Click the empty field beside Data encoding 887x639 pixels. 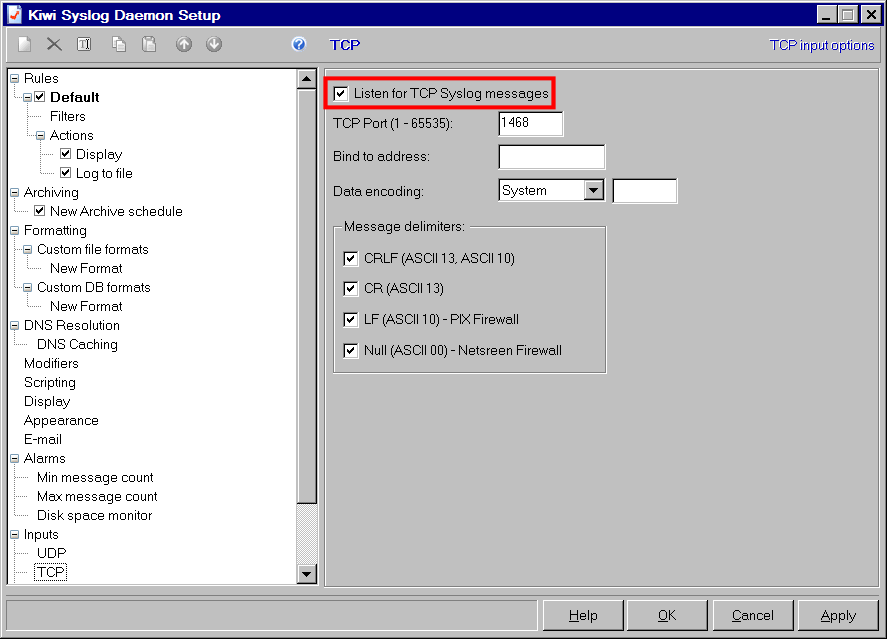pyautogui.click(x=644, y=191)
